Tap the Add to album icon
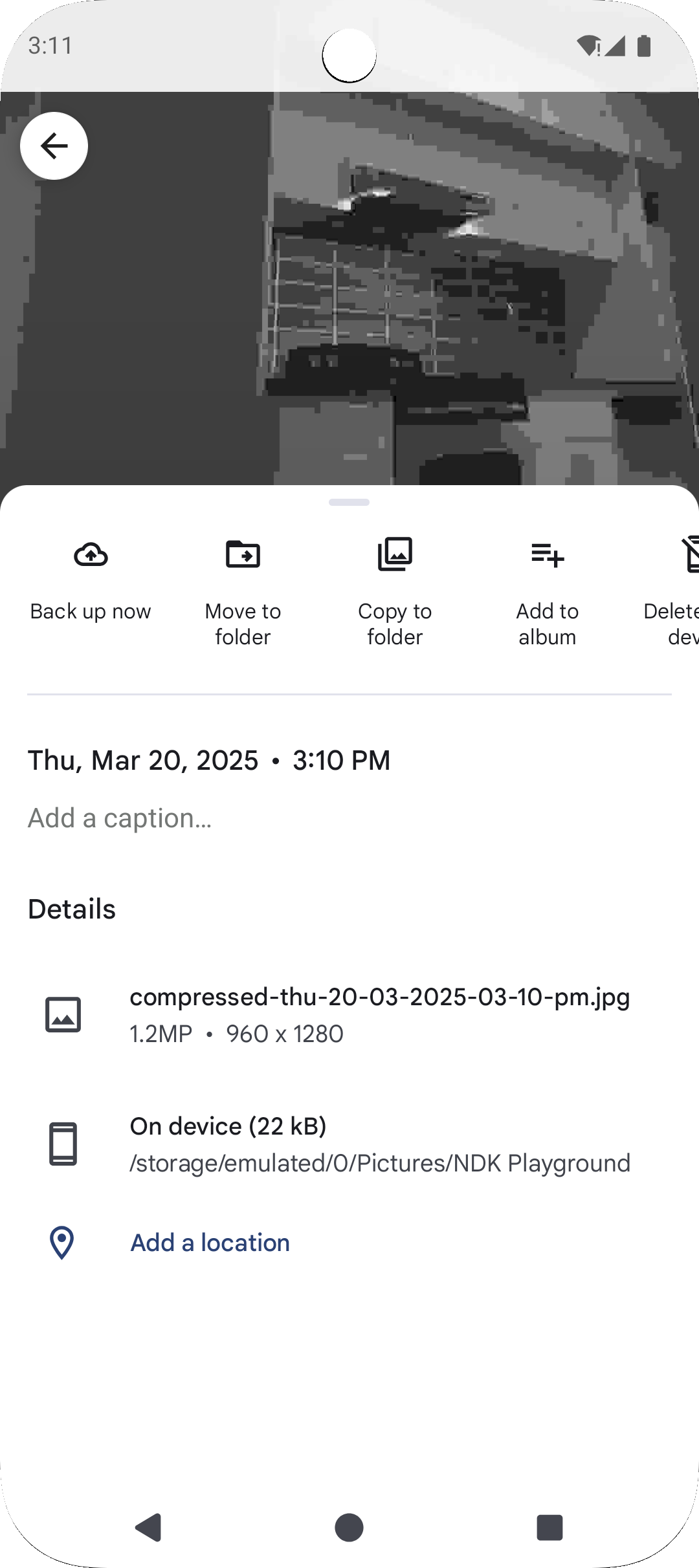699x1568 pixels. pos(548,554)
